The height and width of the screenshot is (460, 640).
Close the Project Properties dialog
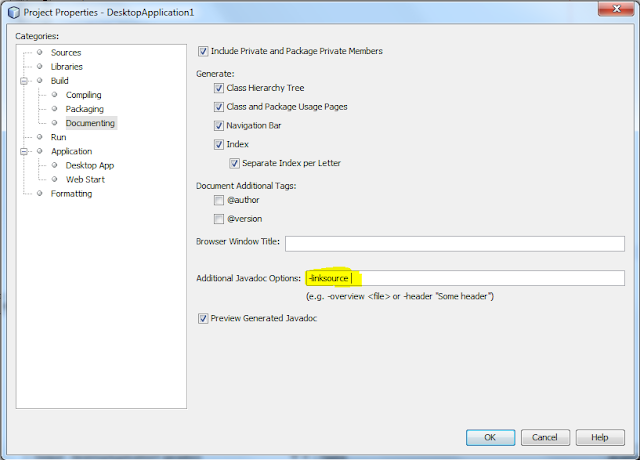[616, 9]
